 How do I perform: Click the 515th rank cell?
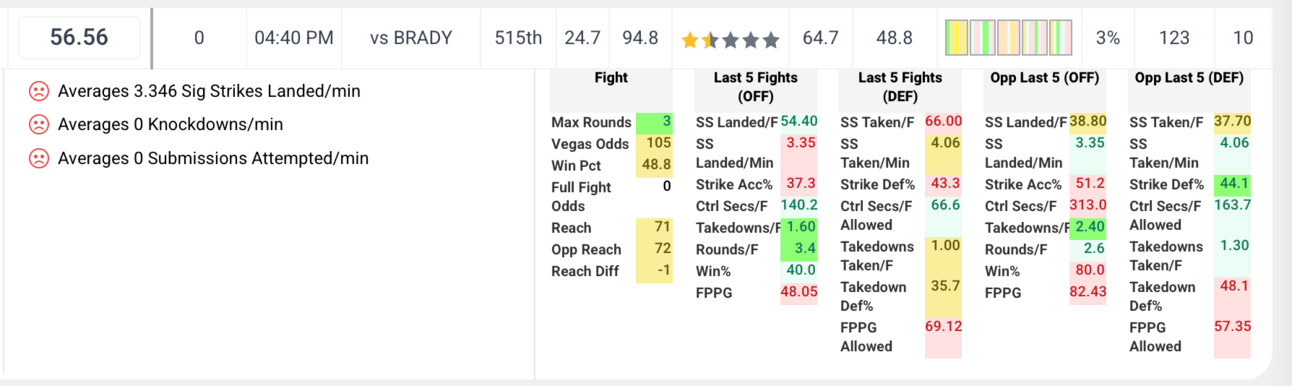click(x=518, y=38)
